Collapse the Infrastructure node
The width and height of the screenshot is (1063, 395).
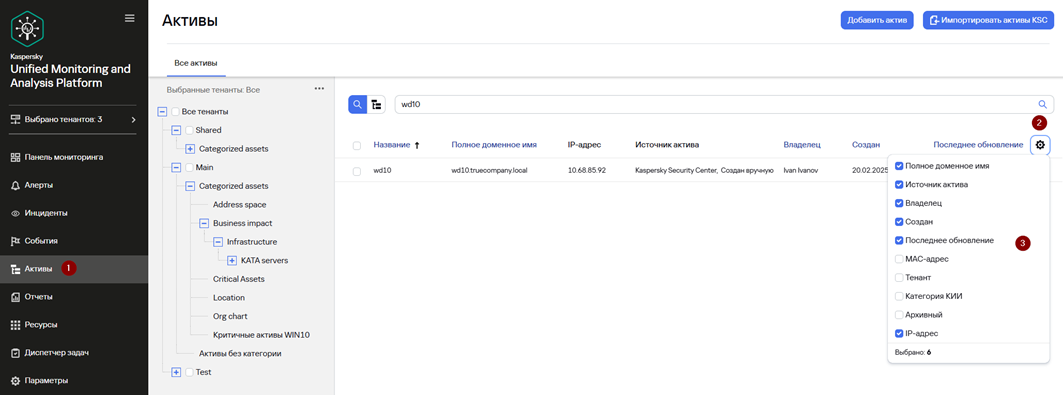click(x=218, y=242)
